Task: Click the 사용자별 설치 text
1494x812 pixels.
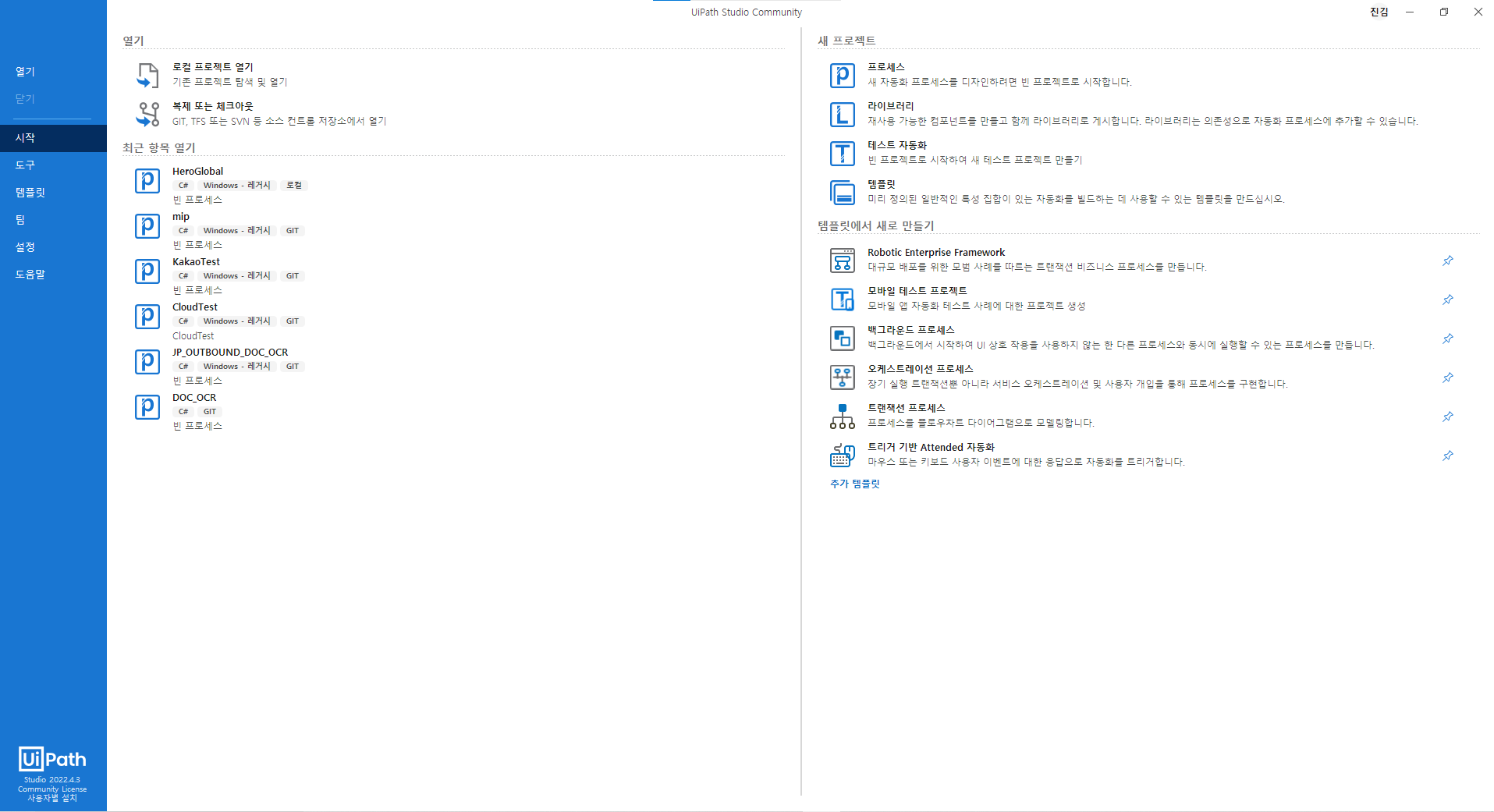Action: [52, 799]
